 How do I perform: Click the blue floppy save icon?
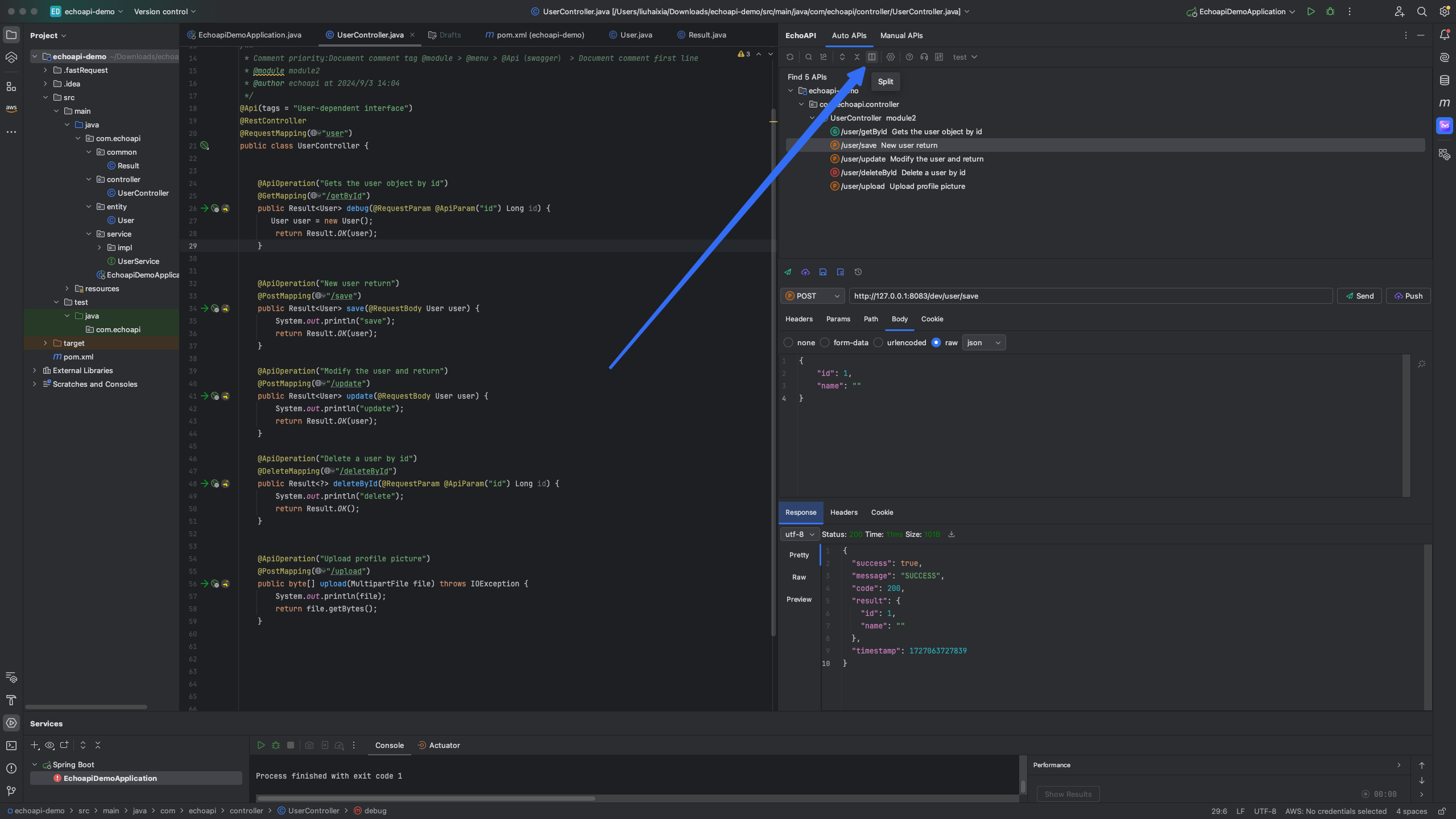click(x=823, y=272)
